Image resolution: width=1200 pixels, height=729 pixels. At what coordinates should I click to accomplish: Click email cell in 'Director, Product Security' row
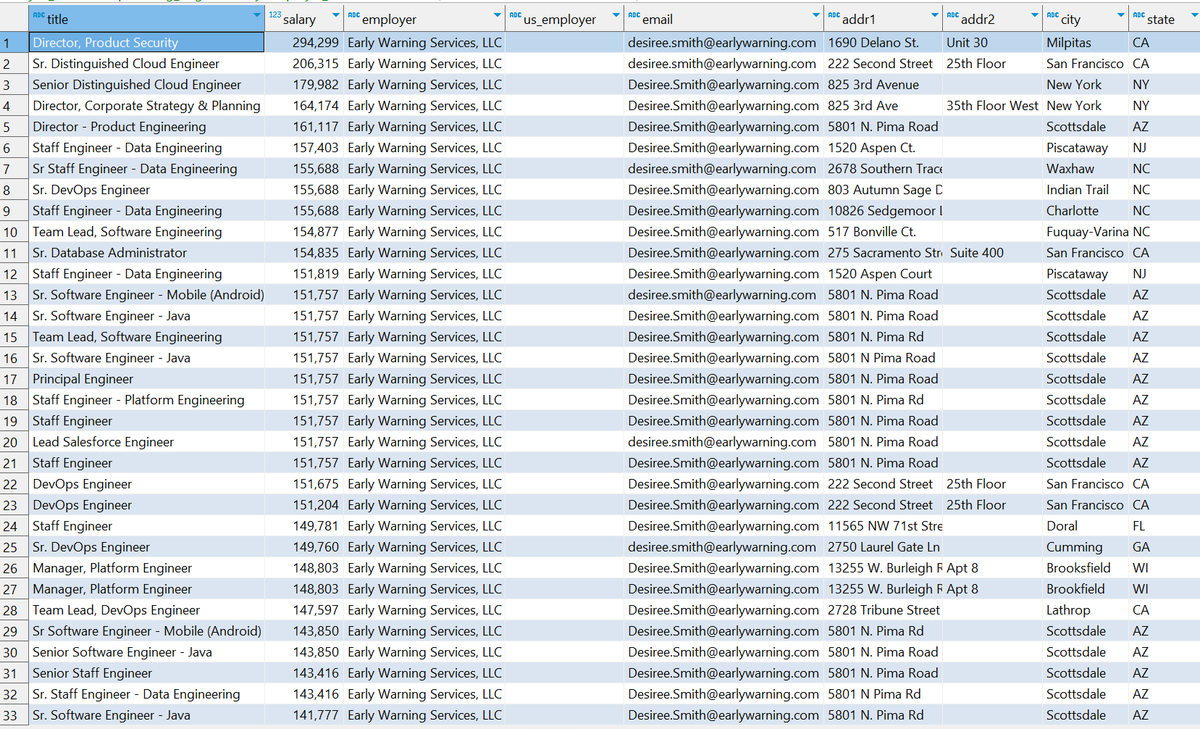tap(724, 43)
